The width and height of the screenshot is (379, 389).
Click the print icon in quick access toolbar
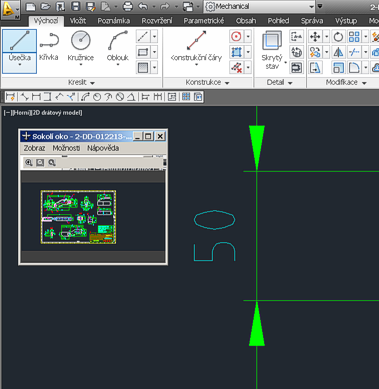[128, 7]
